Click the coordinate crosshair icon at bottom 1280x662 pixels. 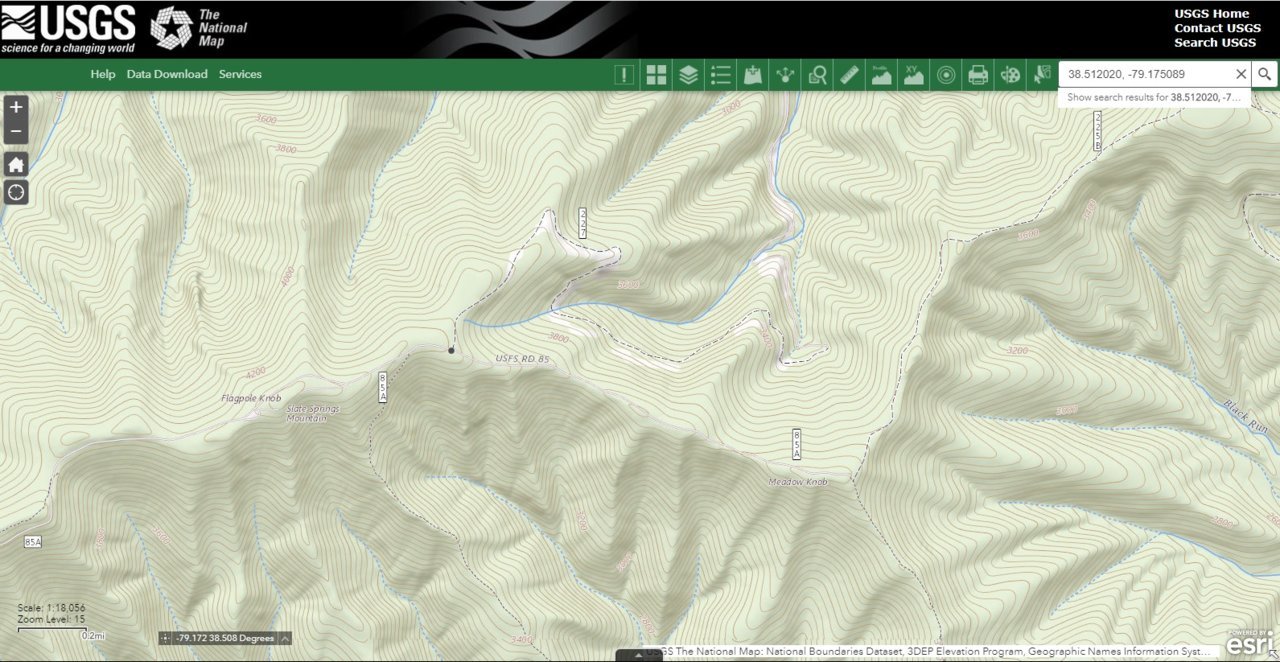(166, 638)
